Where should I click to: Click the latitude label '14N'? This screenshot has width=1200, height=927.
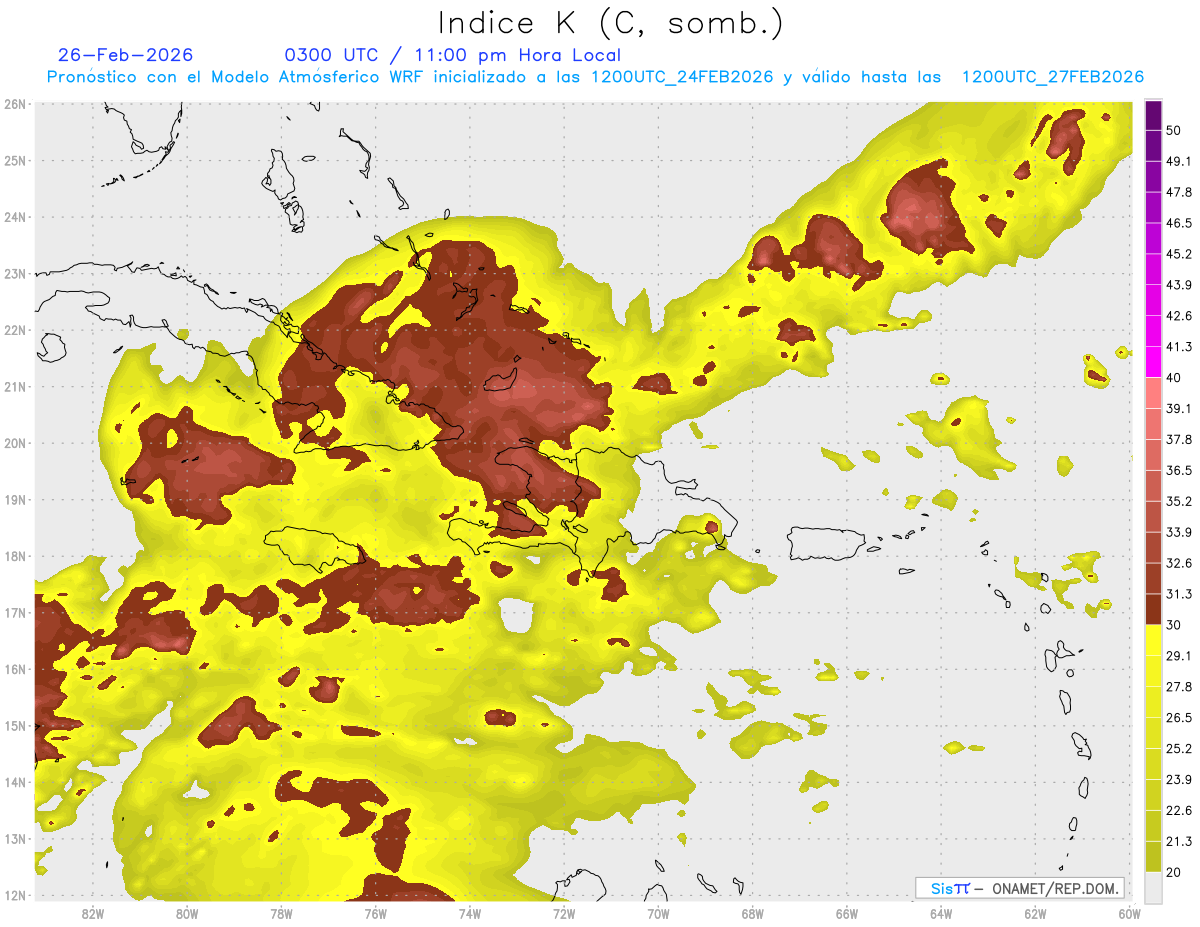[x=15, y=782]
